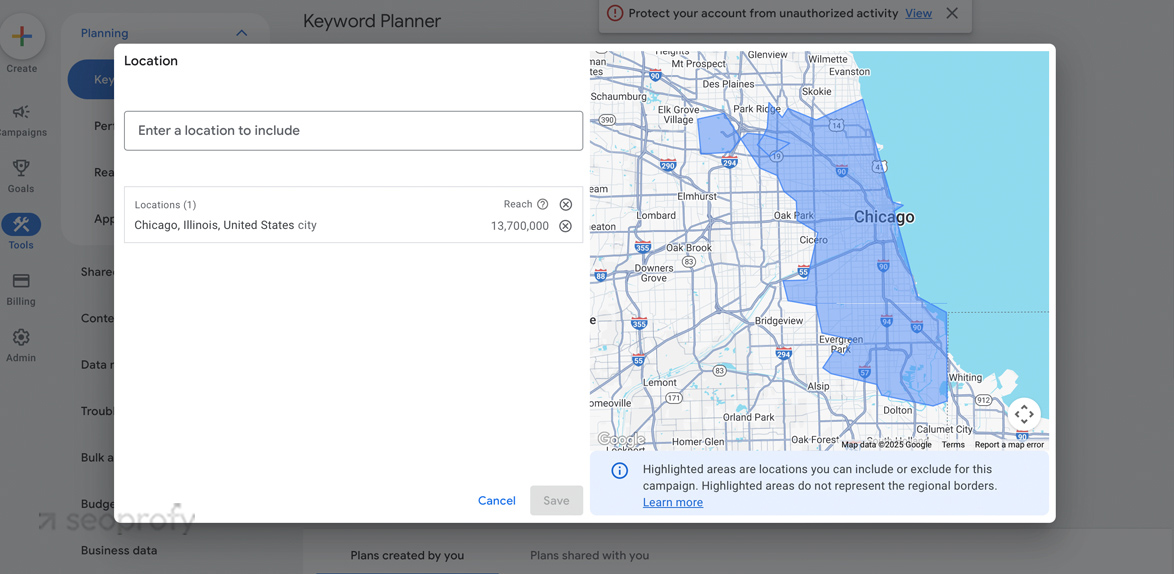Click the Keyword Planner page title
The height and width of the screenshot is (574, 1174).
click(x=372, y=21)
